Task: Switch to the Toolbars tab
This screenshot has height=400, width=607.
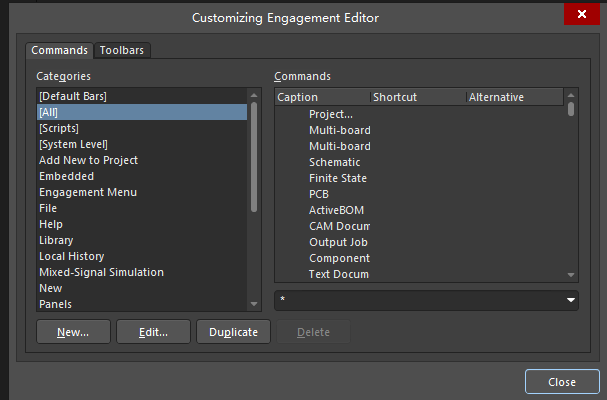Action: click(x=122, y=50)
